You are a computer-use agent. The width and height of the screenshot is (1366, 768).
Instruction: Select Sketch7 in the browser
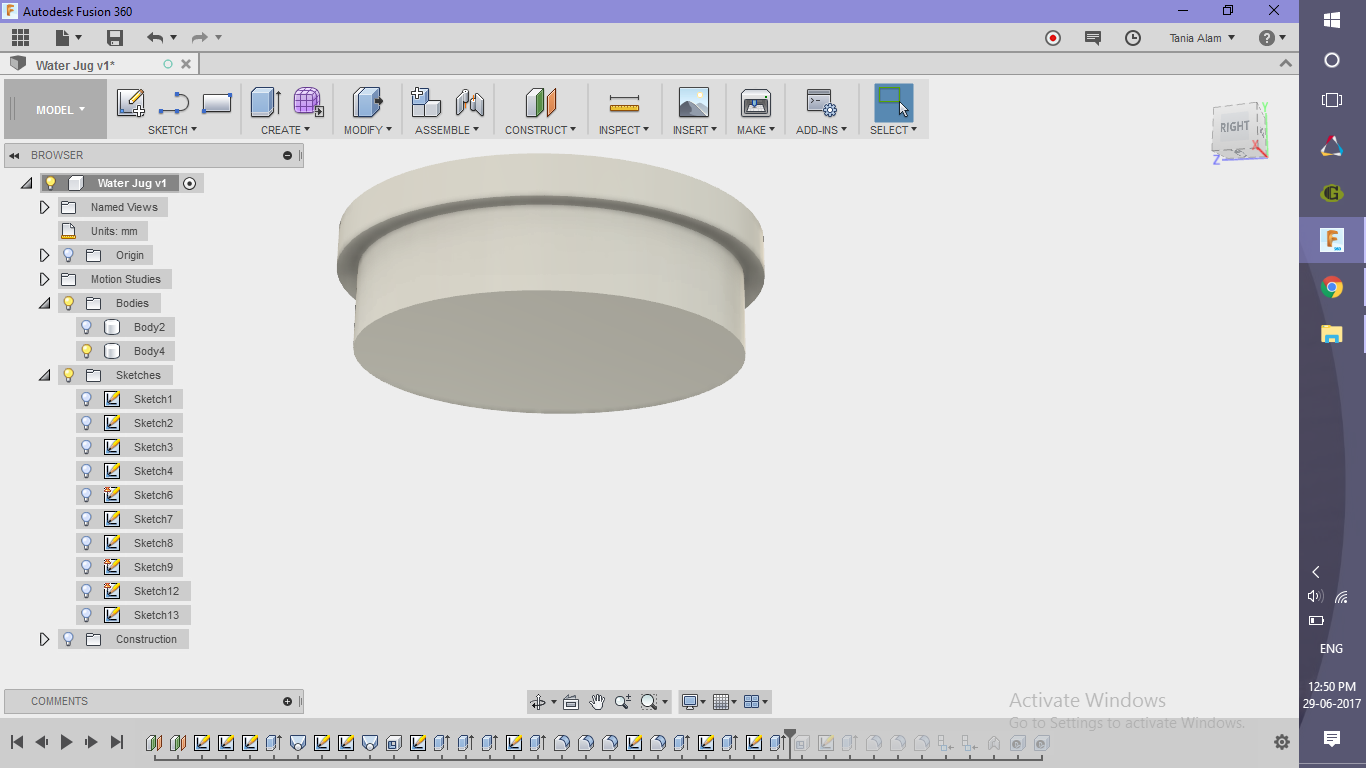[x=153, y=519]
